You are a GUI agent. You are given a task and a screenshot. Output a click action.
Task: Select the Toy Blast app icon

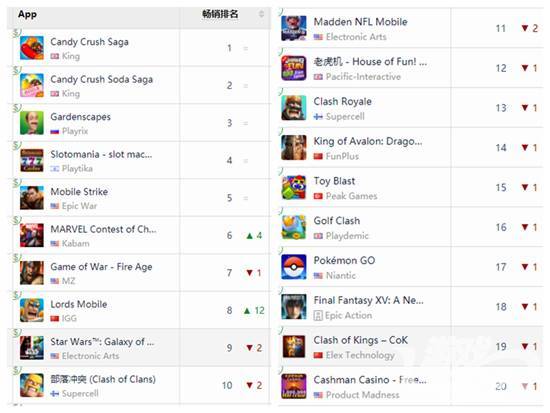294,187
